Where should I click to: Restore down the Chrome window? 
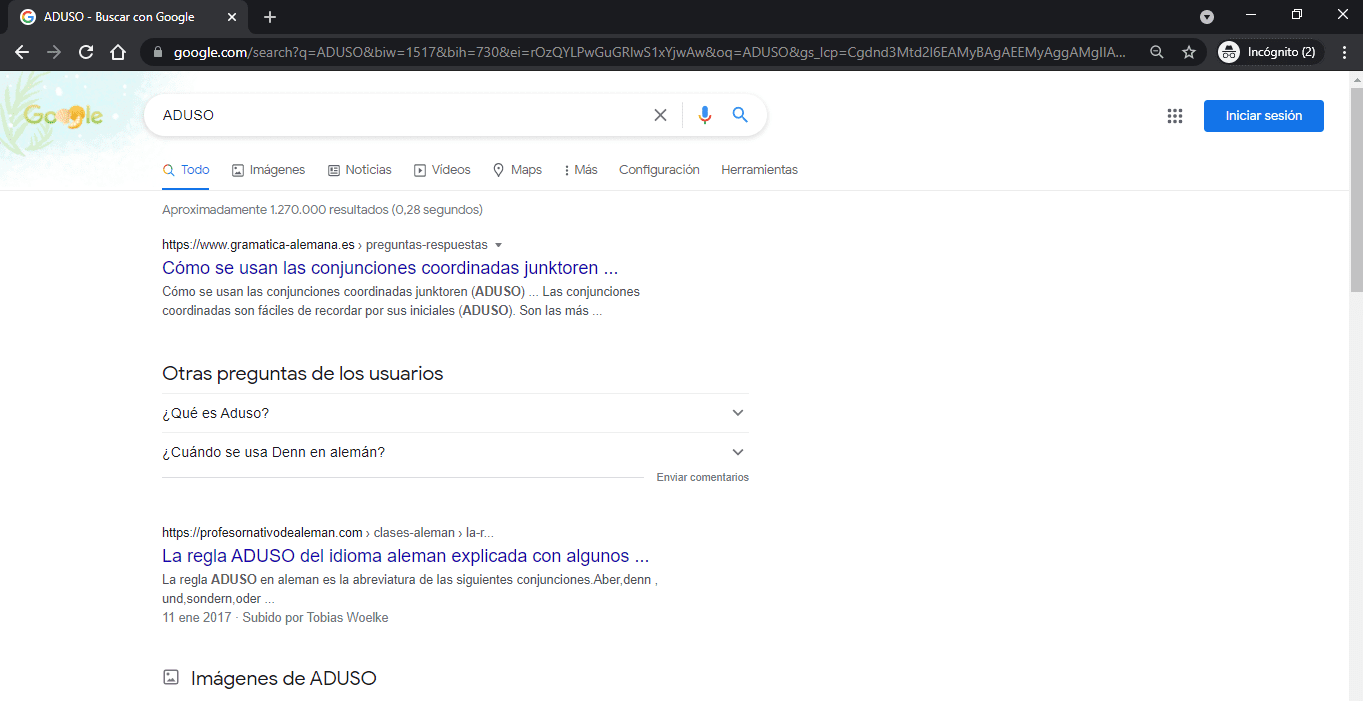tap(1297, 15)
